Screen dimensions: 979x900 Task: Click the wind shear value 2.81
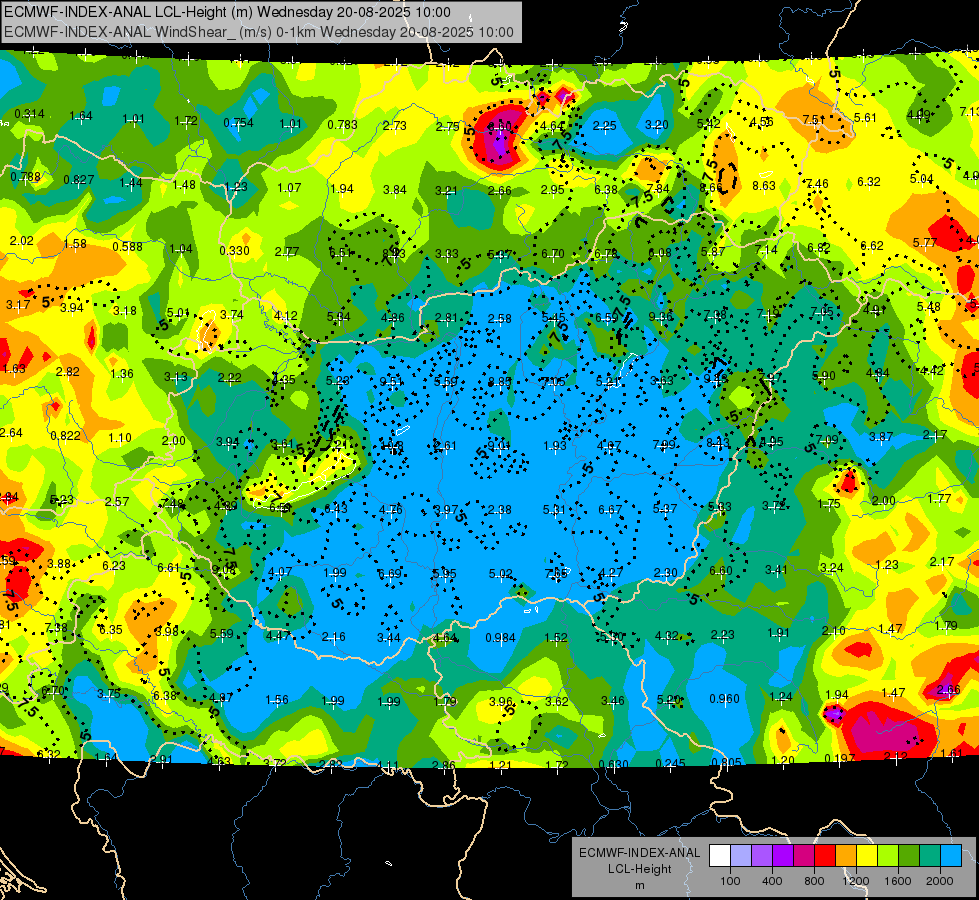click(446, 318)
